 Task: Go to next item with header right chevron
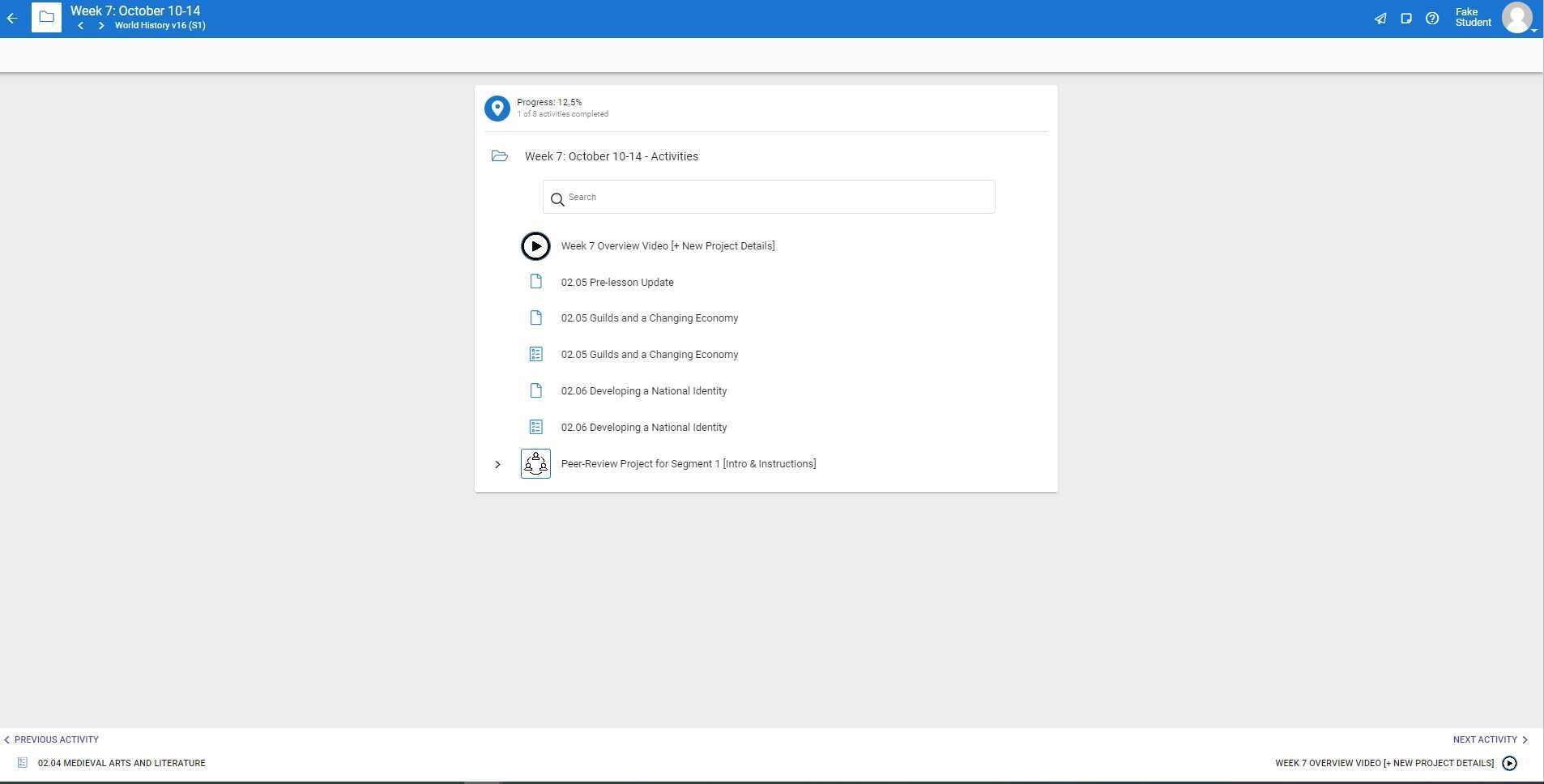(100, 26)
